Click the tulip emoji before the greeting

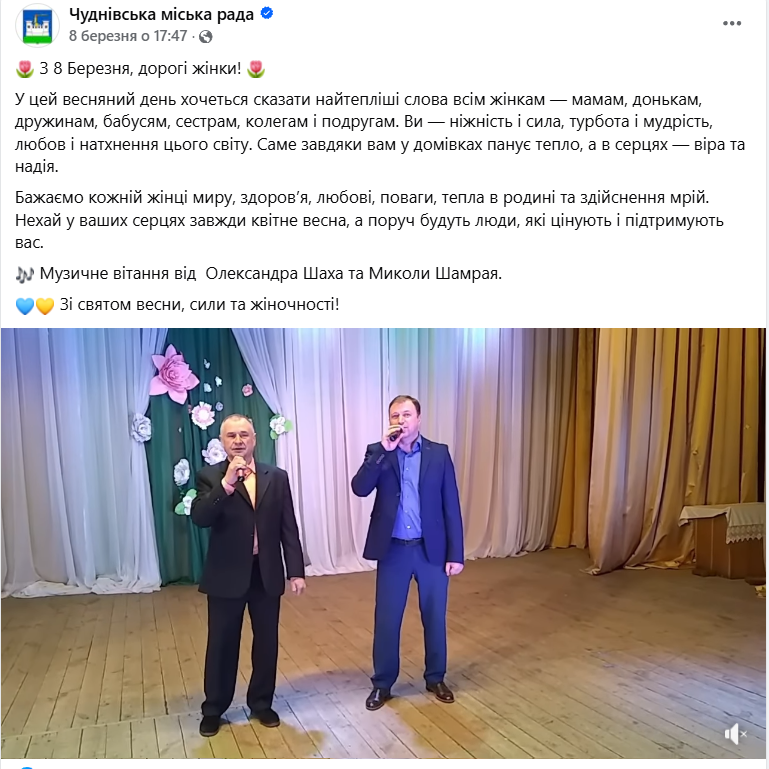pyautogui.click(x=25, y=69)
